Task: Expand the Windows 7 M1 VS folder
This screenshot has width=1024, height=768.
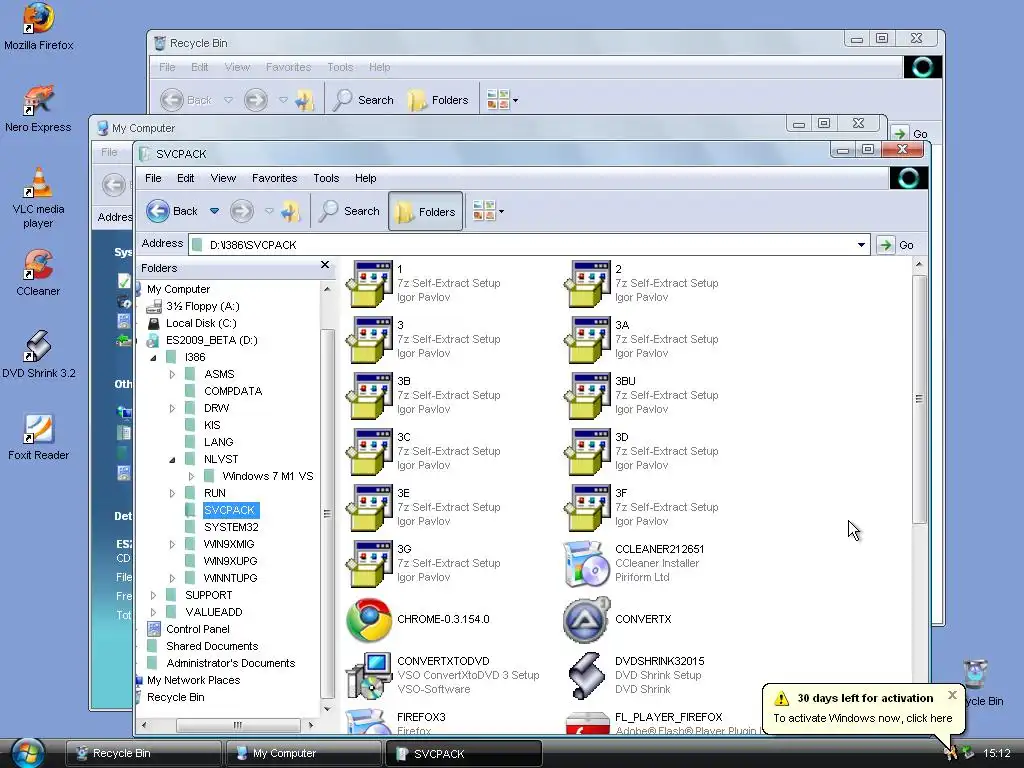Action: (x=191, y=476)
